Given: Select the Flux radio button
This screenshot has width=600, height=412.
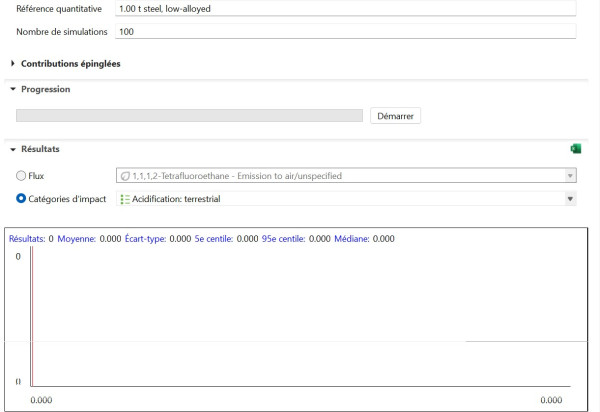Looking at the screenshot, I should (x=22, y=176).
